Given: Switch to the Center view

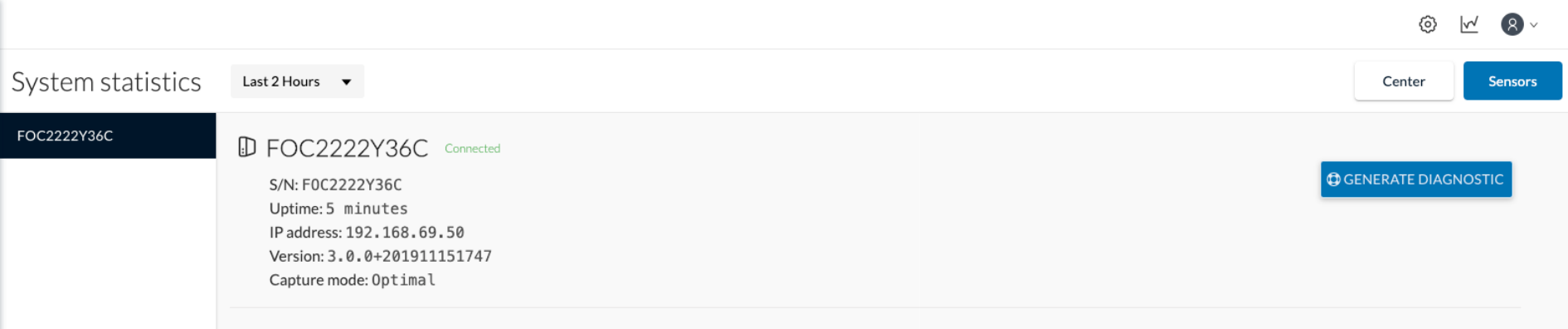Looking at the screenshot, I should click(1404, 81).
